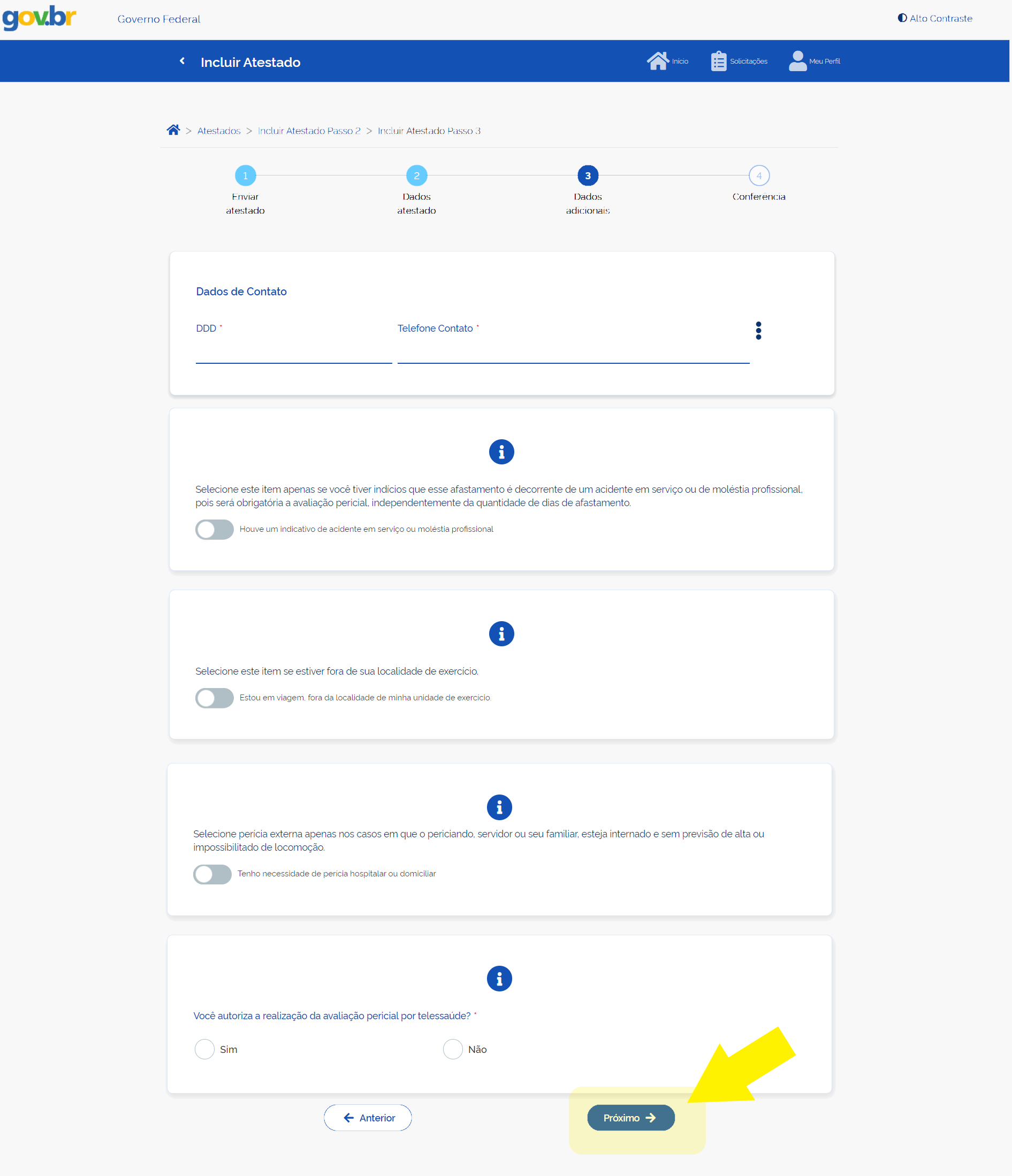Select Não for telessaúde authorization
The height and width of the screenshot is (1176, 1012).
(452, 1049)
